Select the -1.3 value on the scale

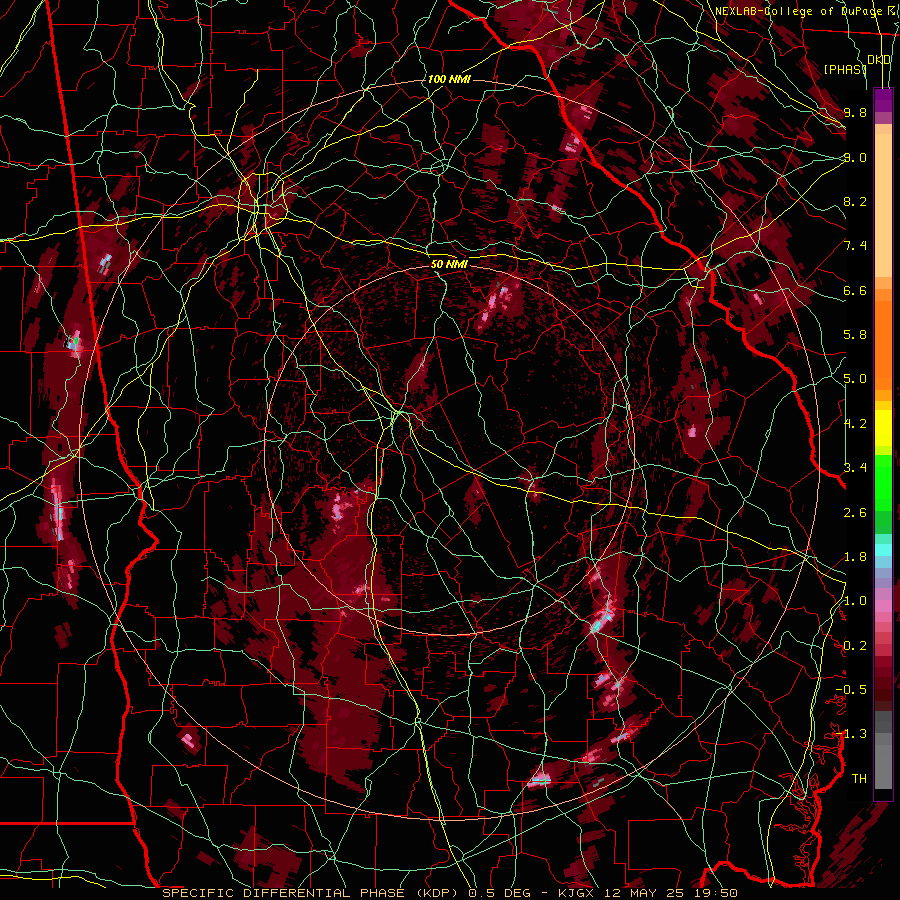pos(851,734)
